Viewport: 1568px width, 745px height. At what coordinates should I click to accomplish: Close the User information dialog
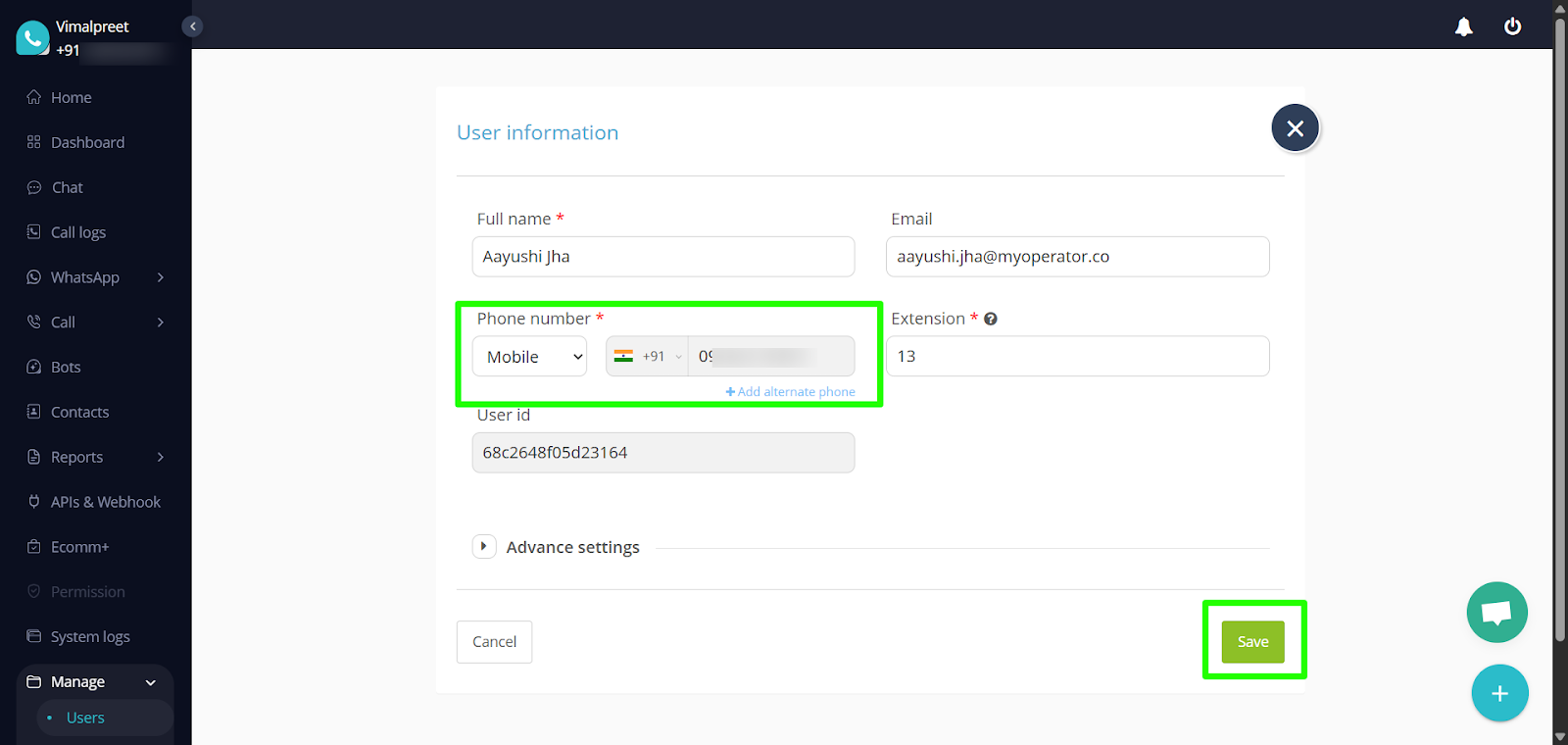tap(1295, 128)
